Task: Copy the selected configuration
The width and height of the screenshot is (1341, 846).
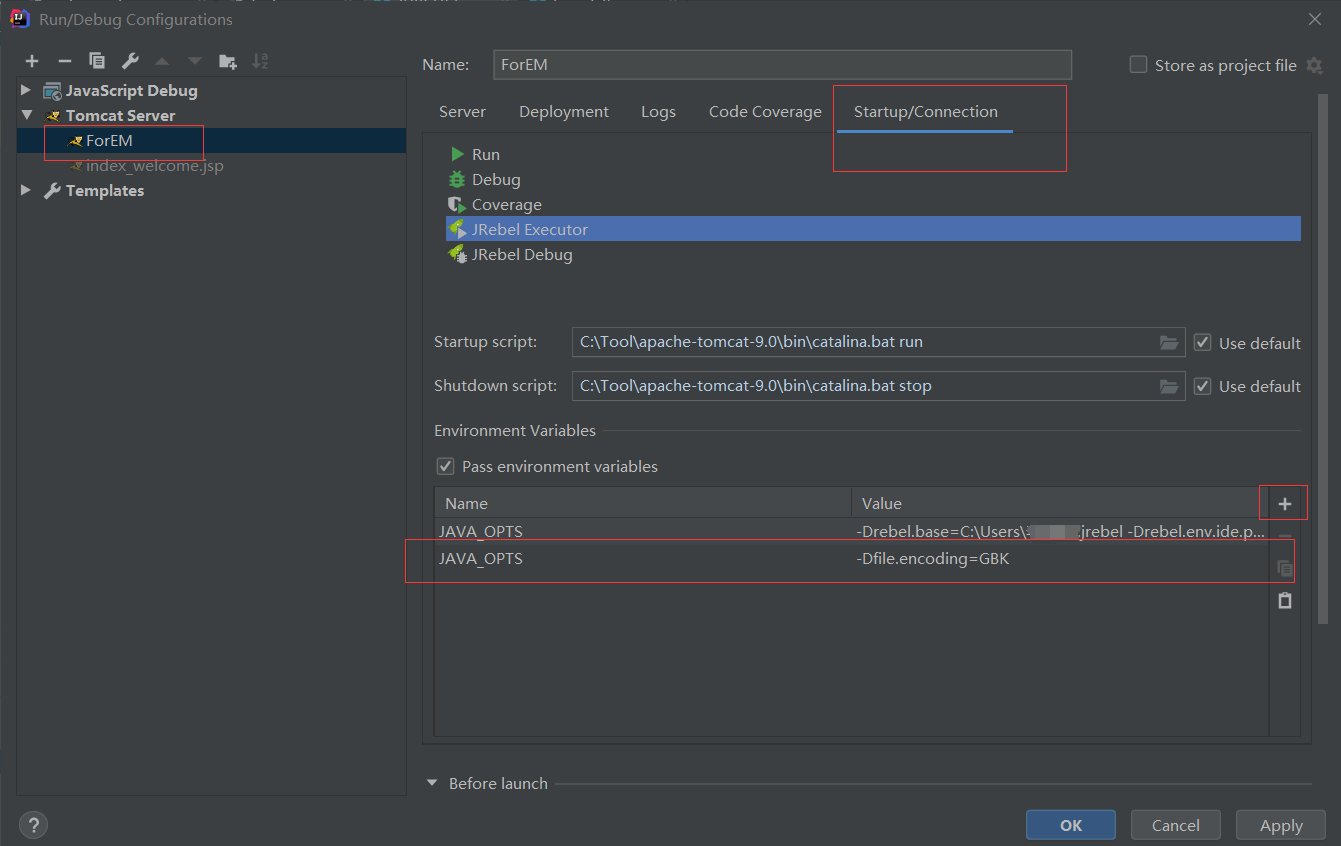Action: tap(97, 62)
